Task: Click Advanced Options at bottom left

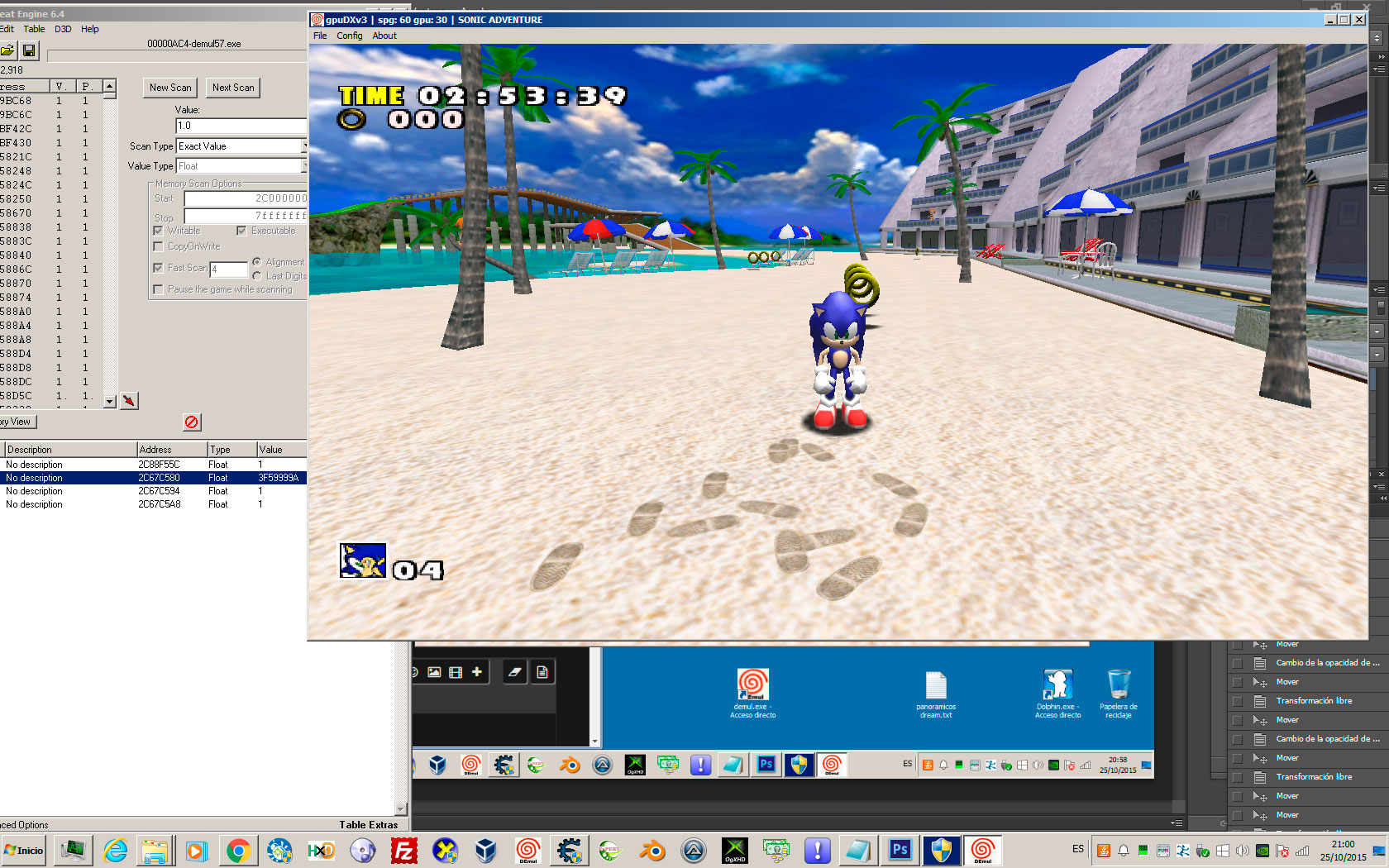Action: (x=24, y=825)
